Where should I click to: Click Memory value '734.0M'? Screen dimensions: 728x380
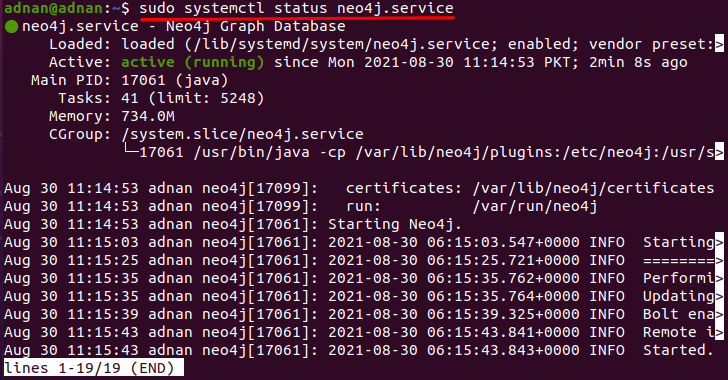[x=148, y=117]
